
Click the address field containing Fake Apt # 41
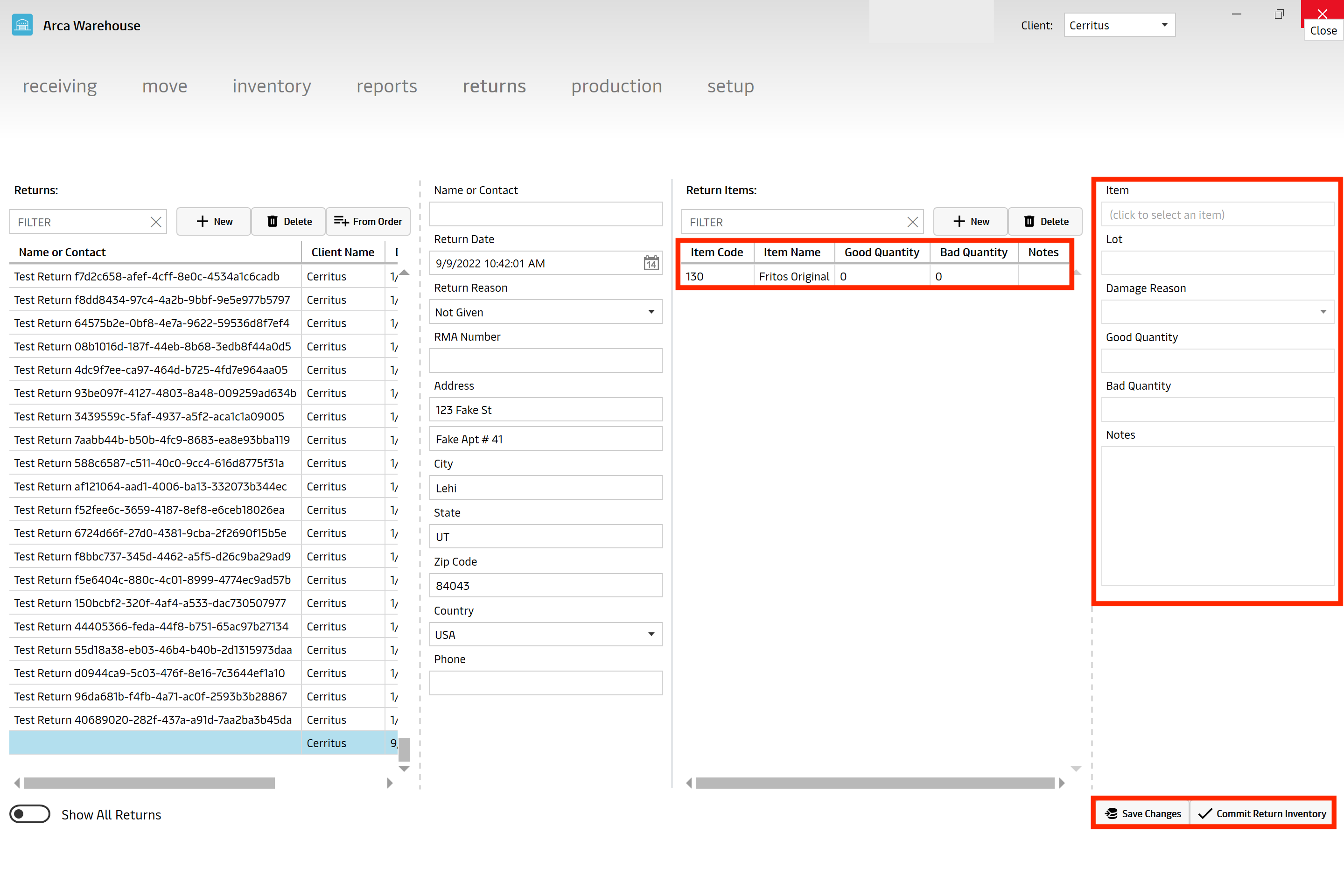(x=546, y=439)
